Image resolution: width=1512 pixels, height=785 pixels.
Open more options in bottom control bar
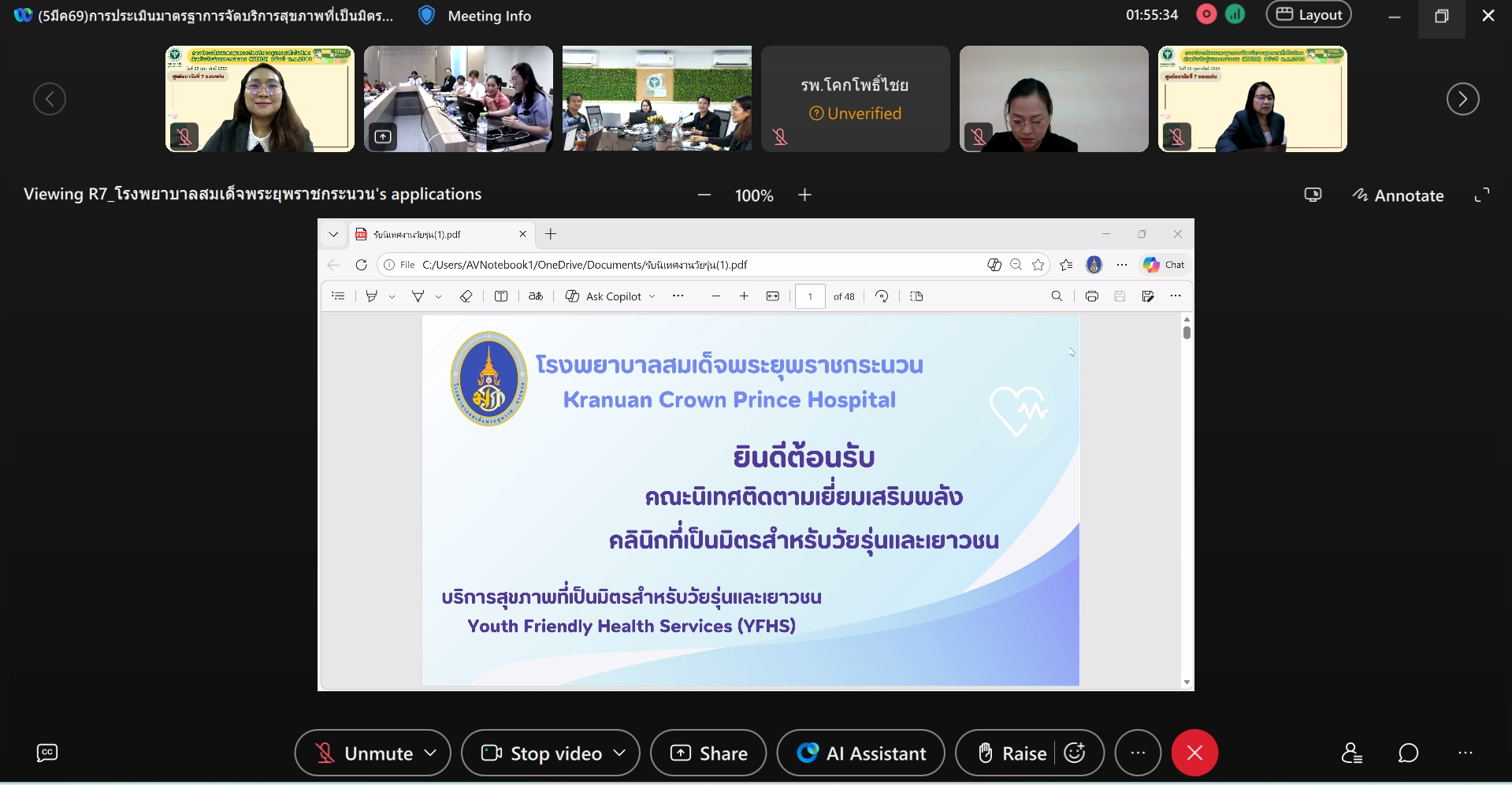click(x=1138, y=753)
